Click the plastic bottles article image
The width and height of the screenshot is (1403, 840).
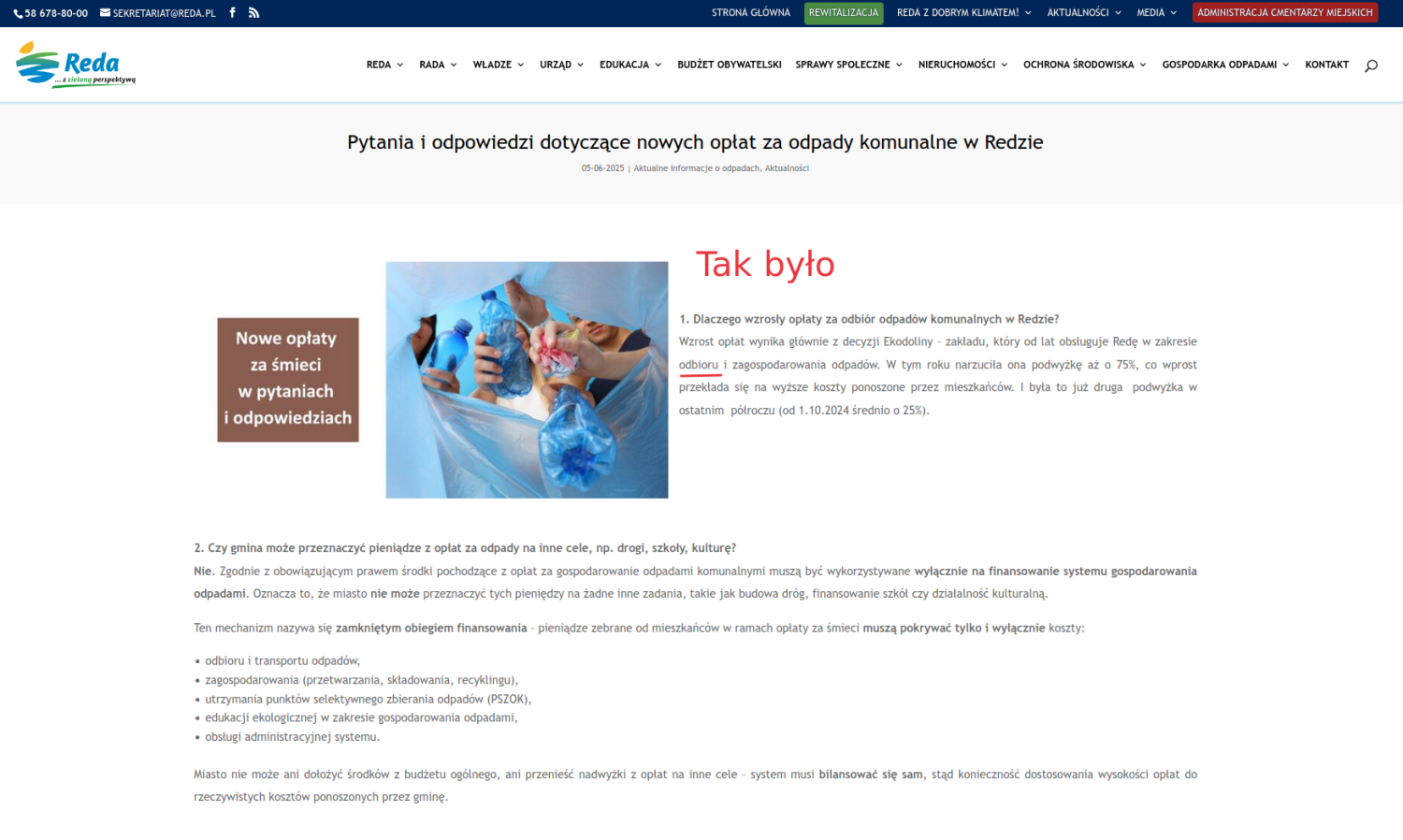click(527, 380)
